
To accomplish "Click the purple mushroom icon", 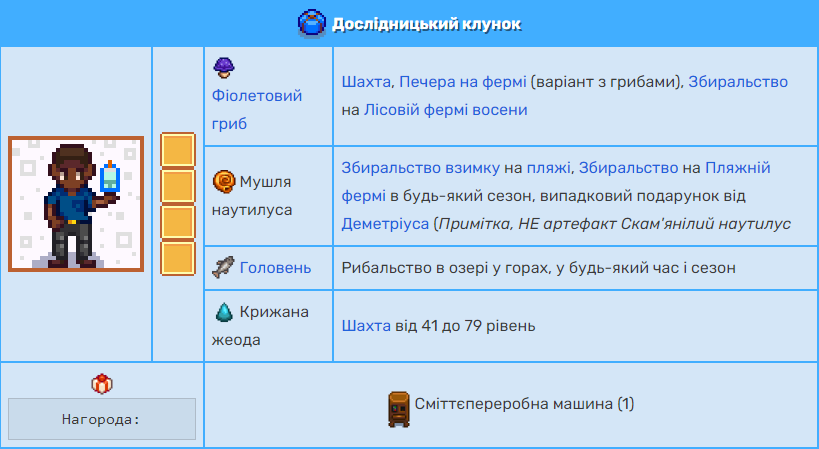I will [x=224, y=68].
